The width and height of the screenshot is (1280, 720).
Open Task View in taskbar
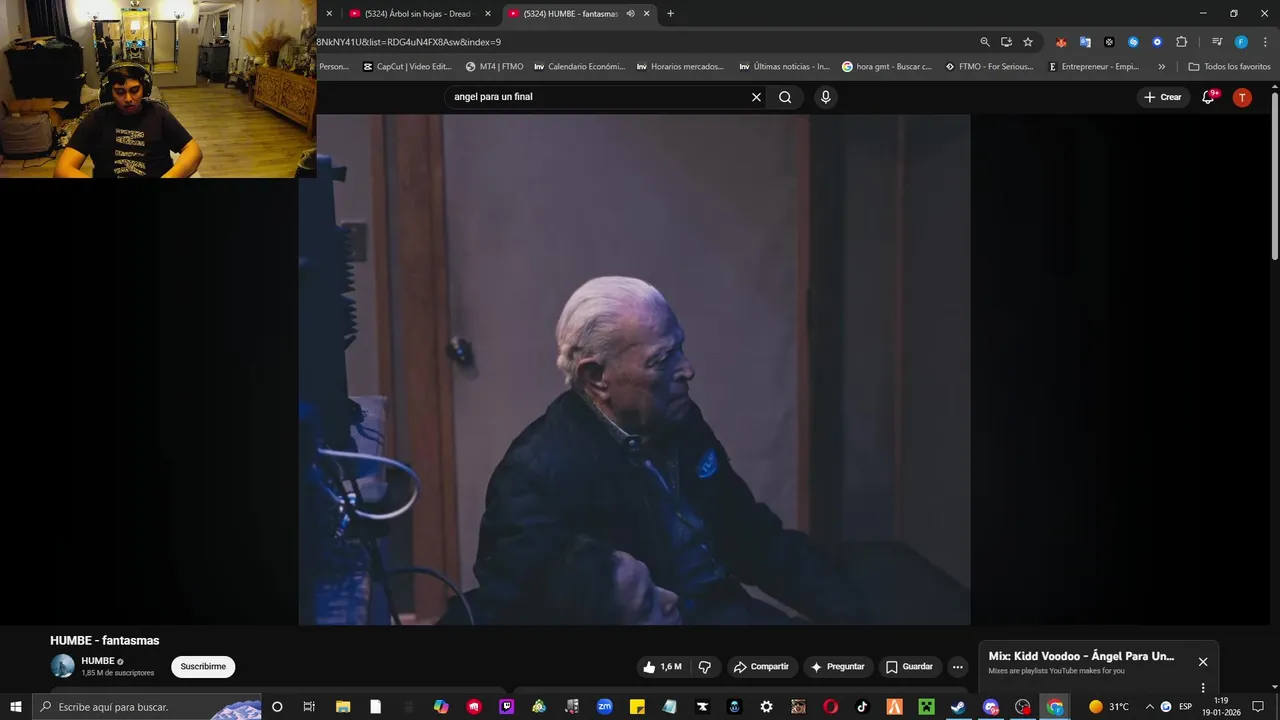pos(309,706)
